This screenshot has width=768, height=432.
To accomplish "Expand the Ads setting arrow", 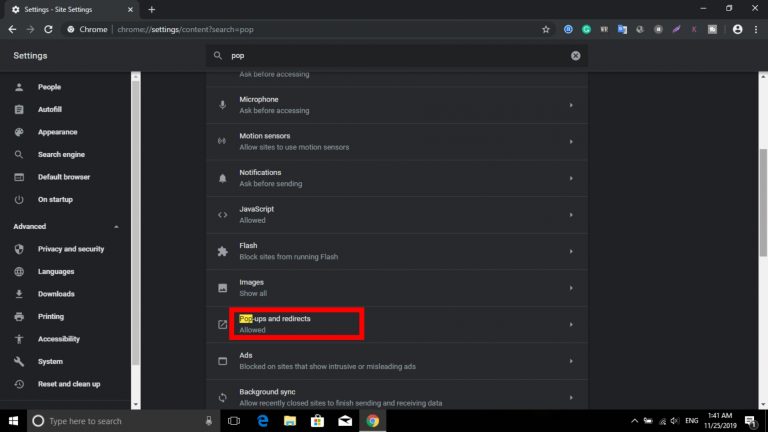I will tap(571, 360).
